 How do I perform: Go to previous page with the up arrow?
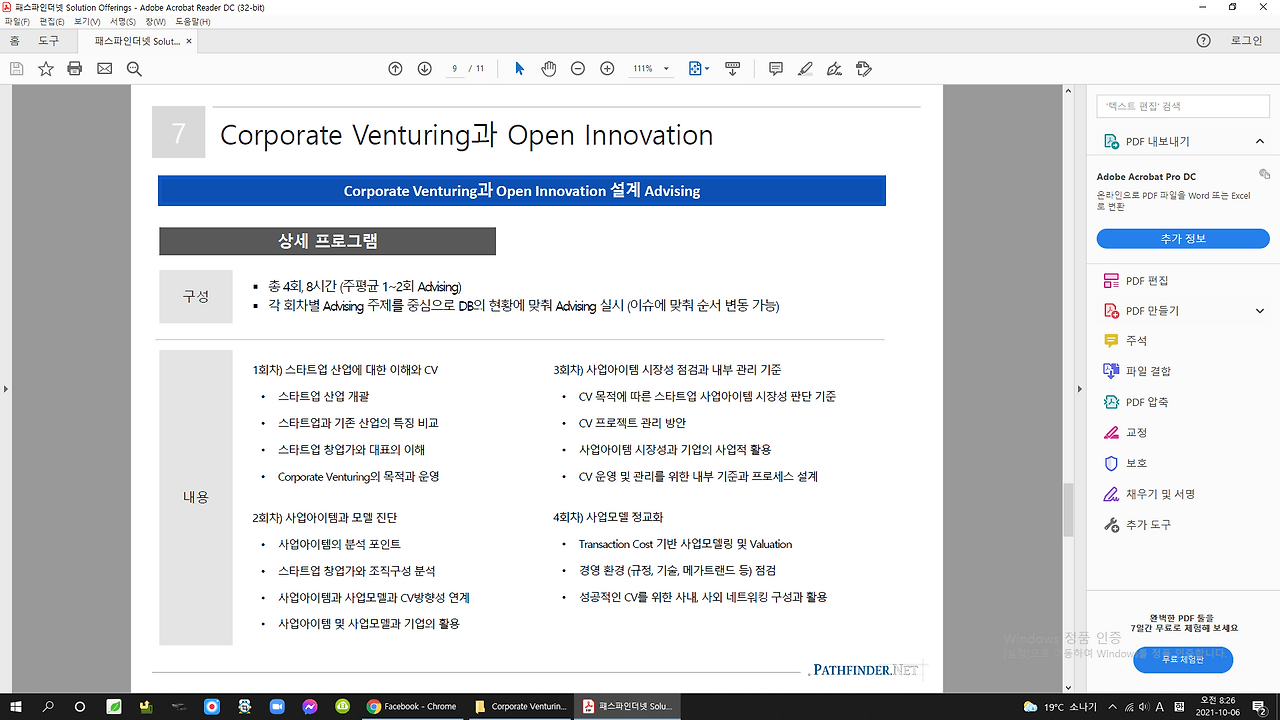pyautogui.click(x=395, y=69)
